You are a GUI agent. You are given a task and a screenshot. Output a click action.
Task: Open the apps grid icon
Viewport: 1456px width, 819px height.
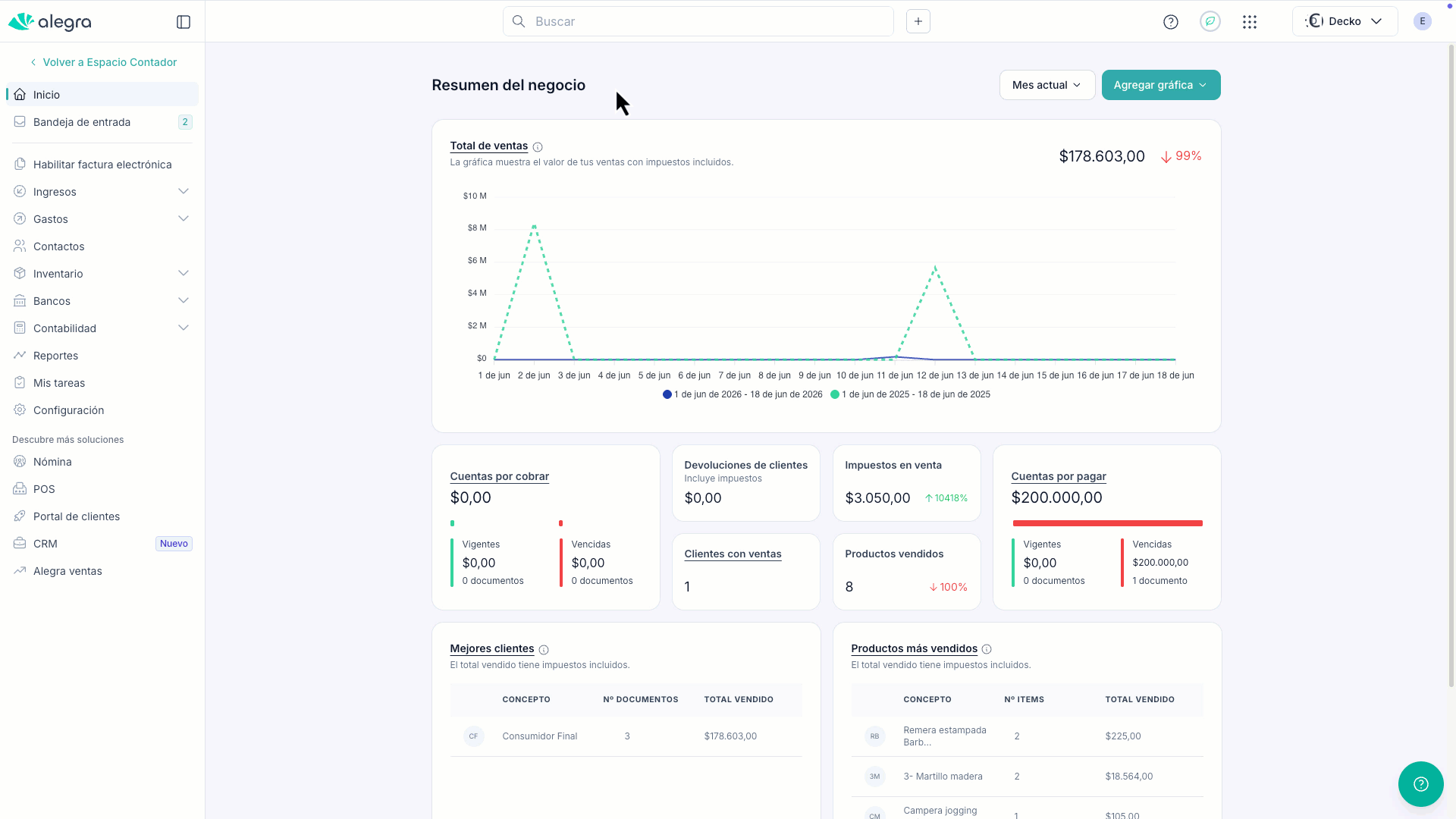1250,22
